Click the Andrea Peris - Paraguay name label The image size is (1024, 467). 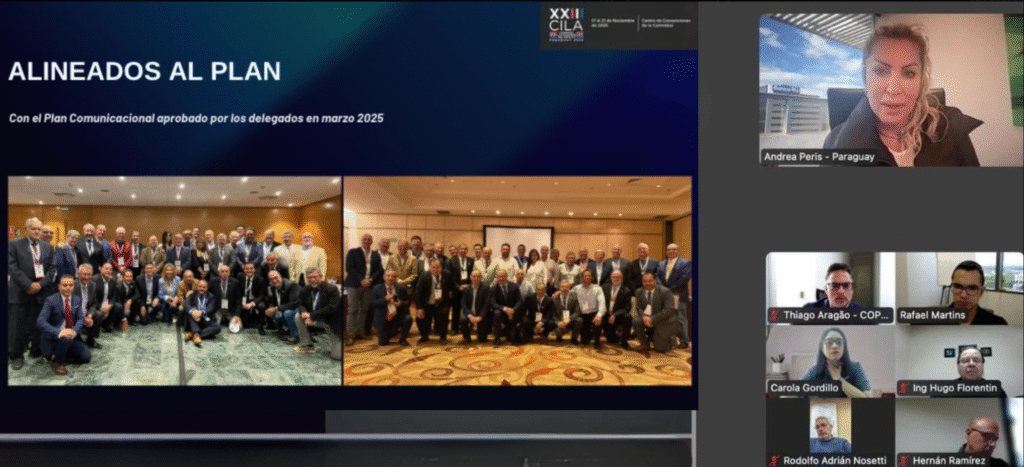pyautogui.click(x=819, y=157)
